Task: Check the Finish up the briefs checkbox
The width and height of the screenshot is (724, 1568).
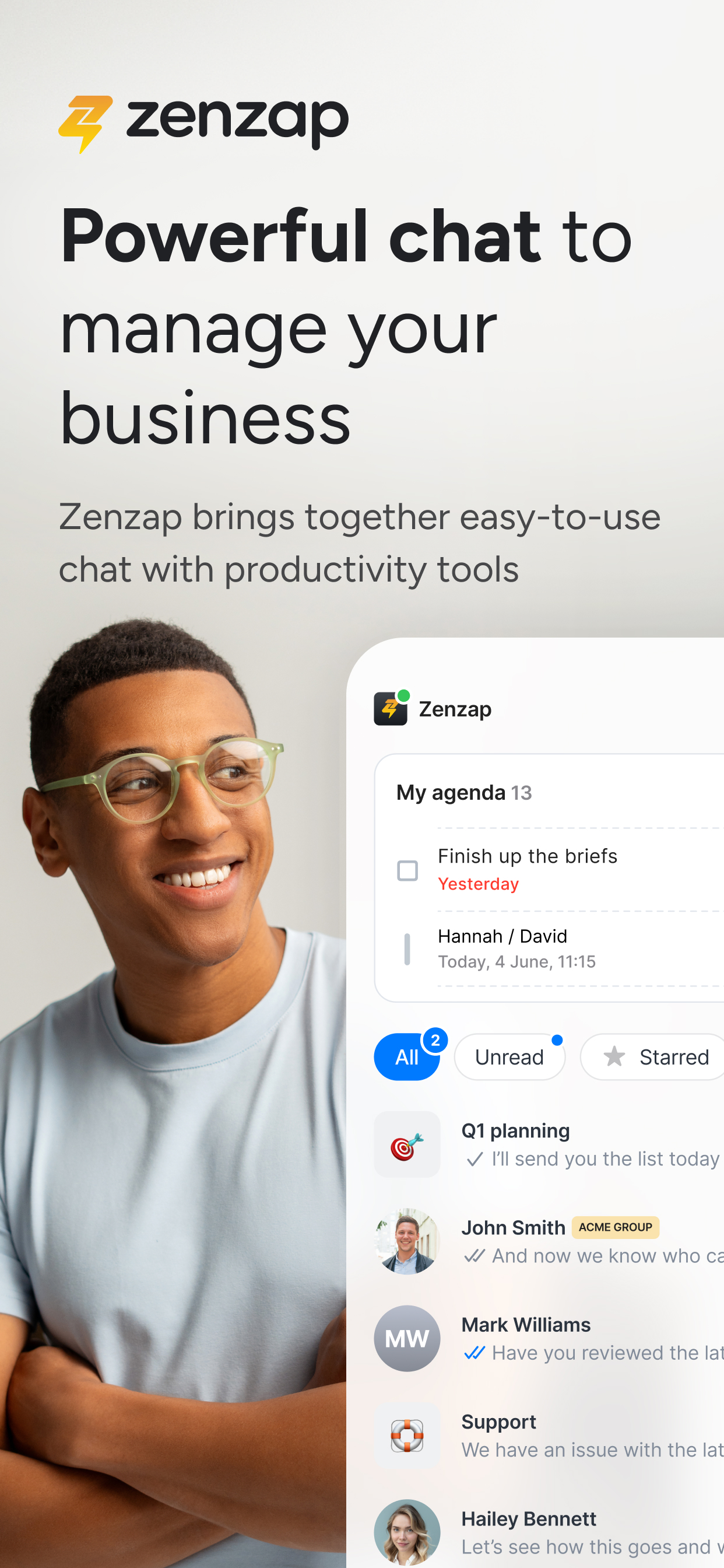Action: [407, 870]
